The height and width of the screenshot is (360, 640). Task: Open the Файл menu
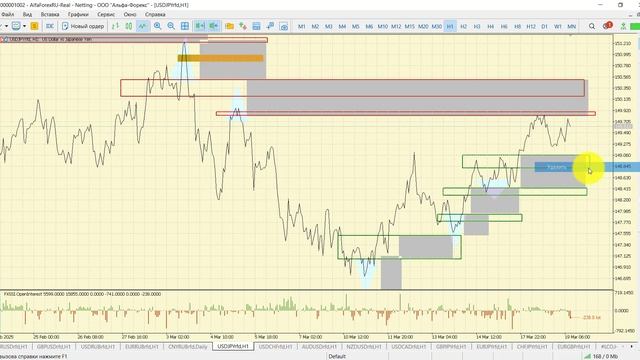(7, 14)
